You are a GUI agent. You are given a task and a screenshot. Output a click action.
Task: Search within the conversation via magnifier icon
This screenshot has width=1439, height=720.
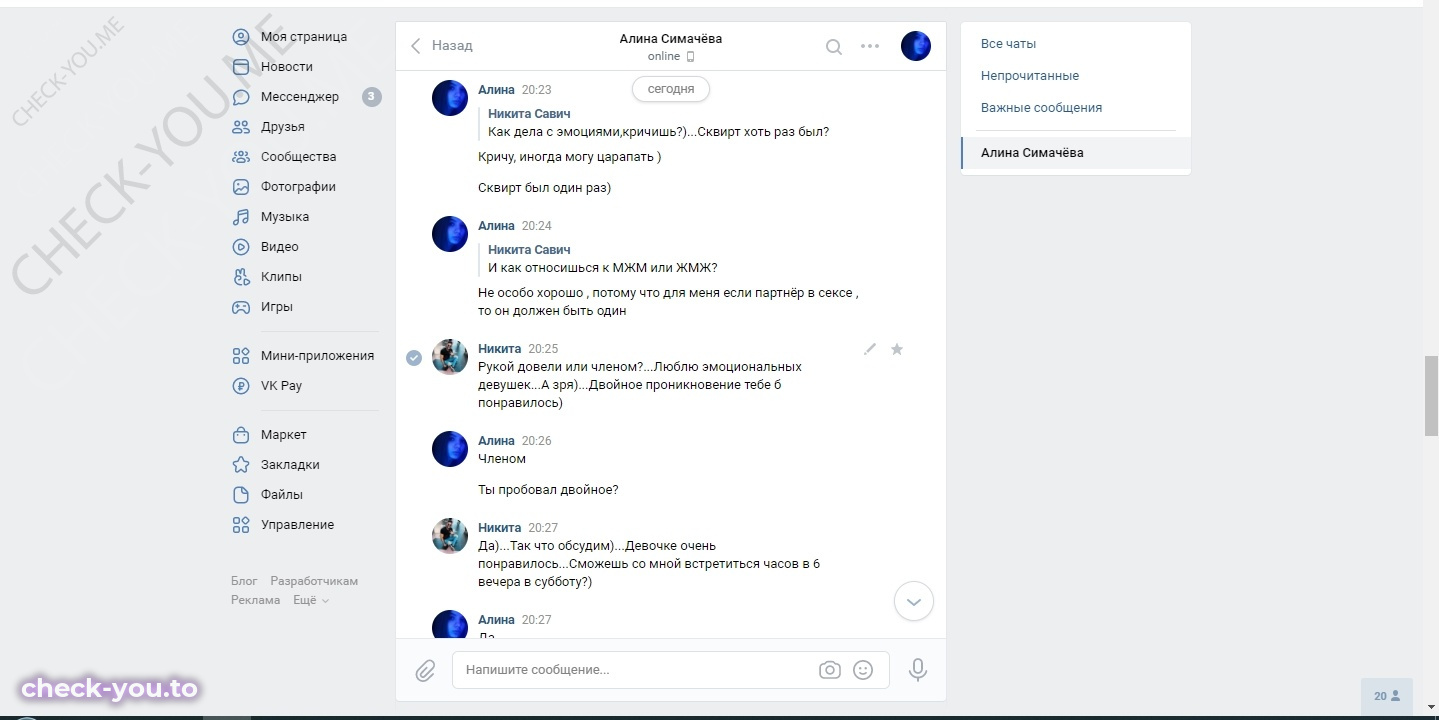833,46
